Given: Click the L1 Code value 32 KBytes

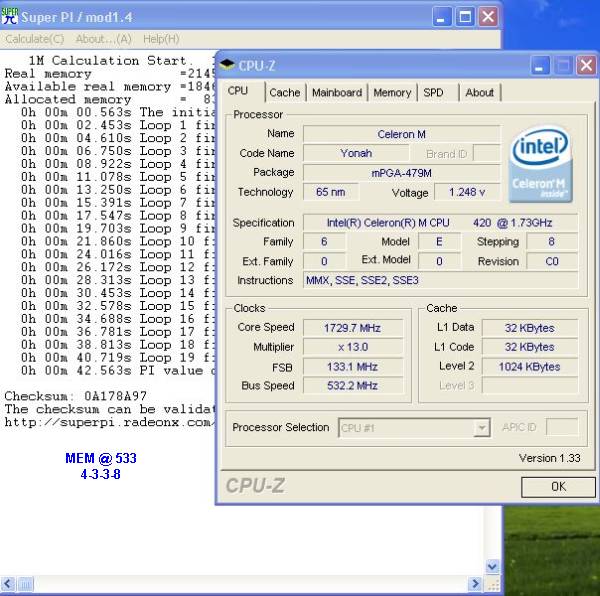Looking at the screenshot, I should pos(530,347).
